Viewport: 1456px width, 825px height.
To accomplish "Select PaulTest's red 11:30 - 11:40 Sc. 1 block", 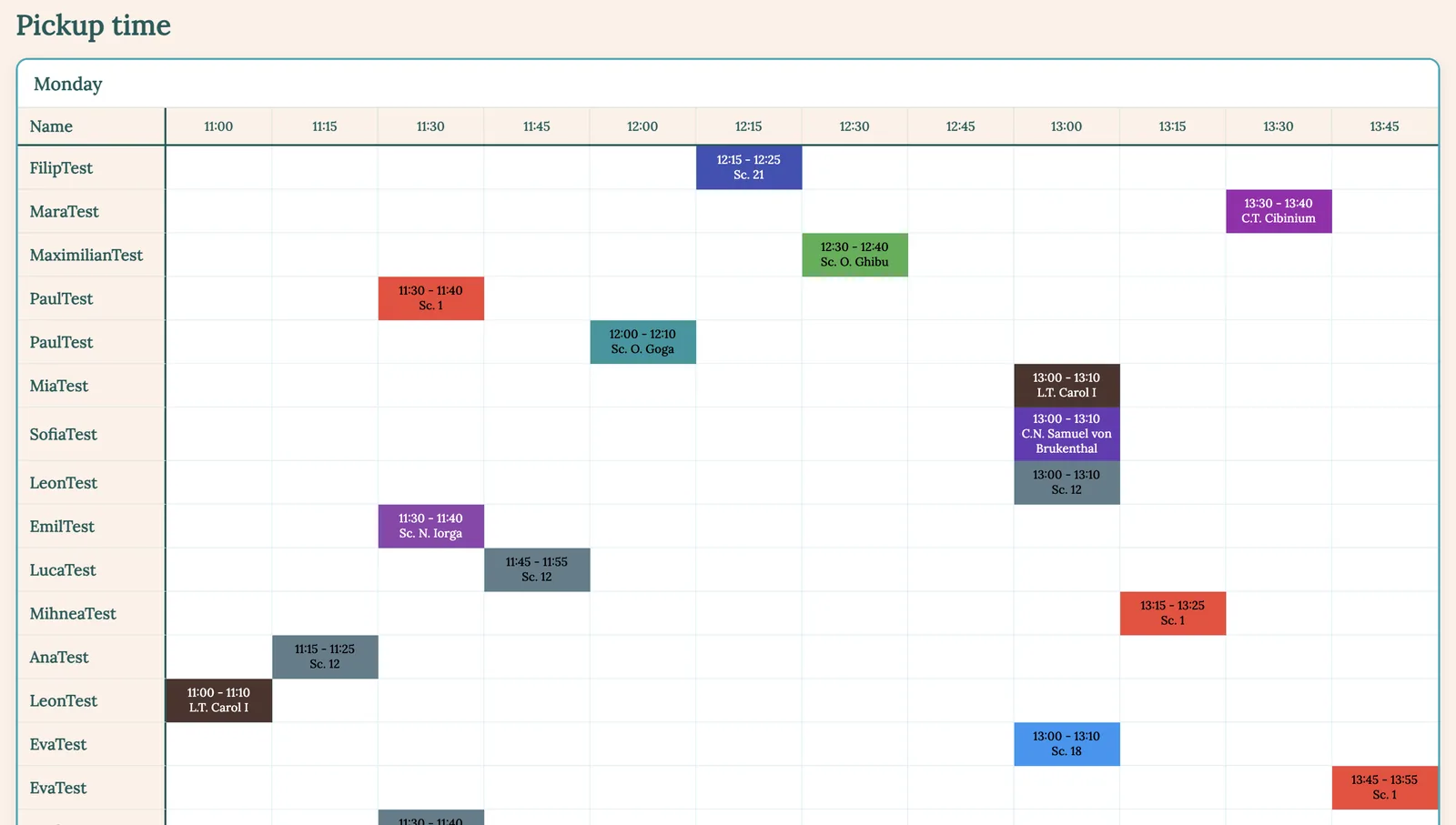I will 430,298.
